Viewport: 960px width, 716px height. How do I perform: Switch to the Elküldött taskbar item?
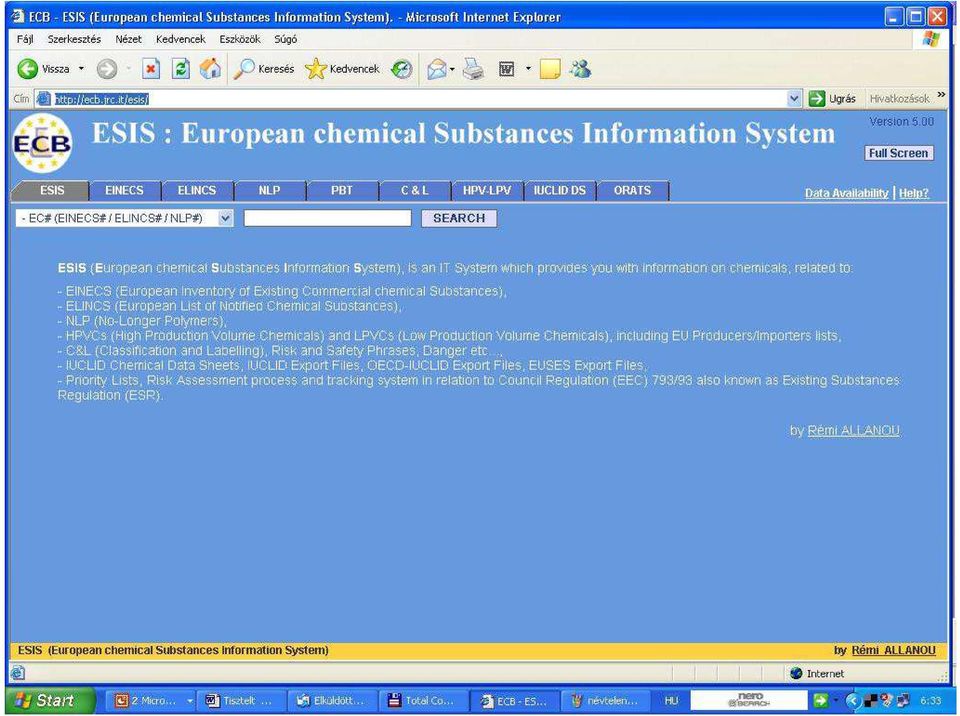click(x=333, y=701)
